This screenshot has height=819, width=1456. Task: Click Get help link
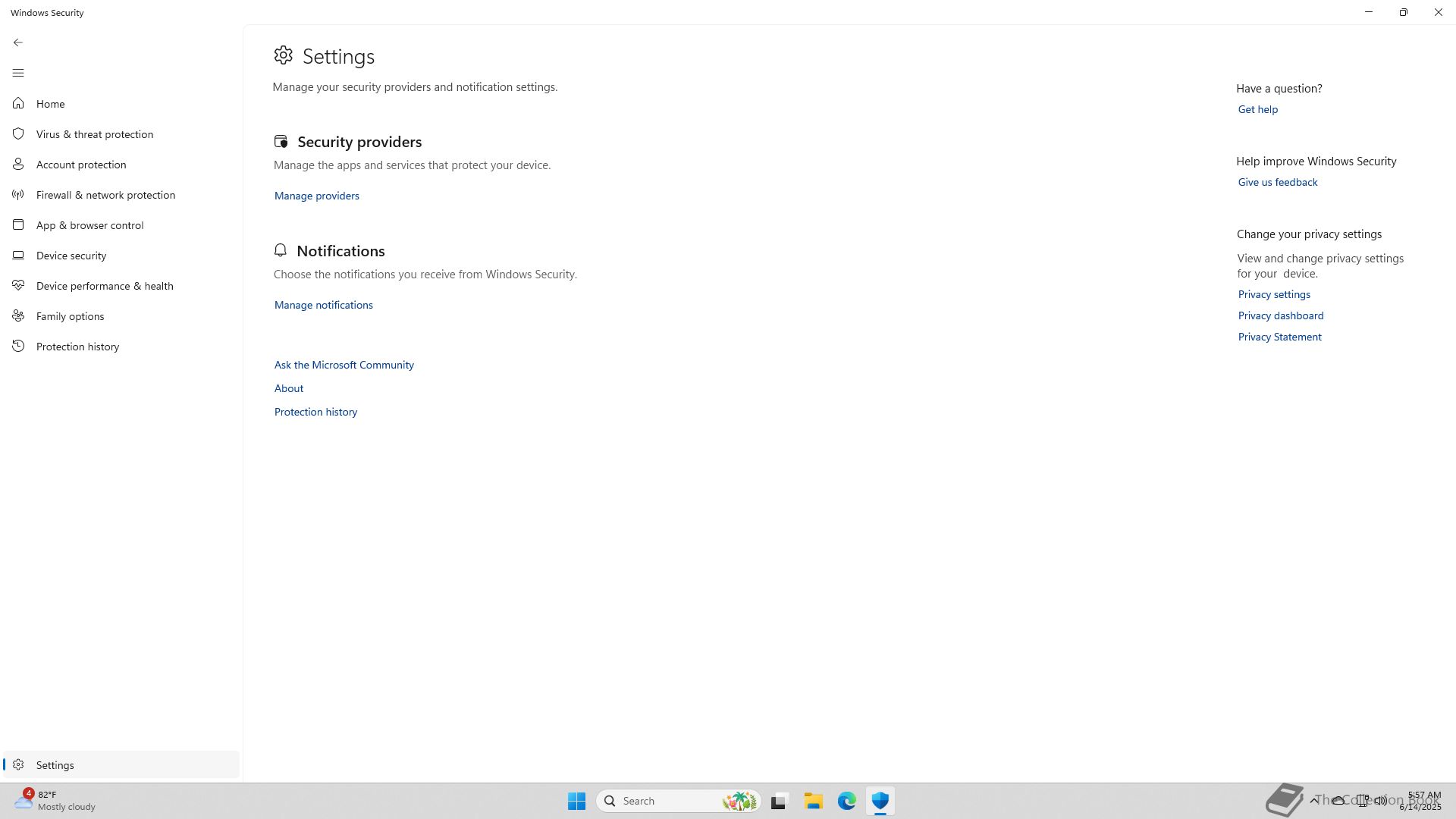(1257, 109)
